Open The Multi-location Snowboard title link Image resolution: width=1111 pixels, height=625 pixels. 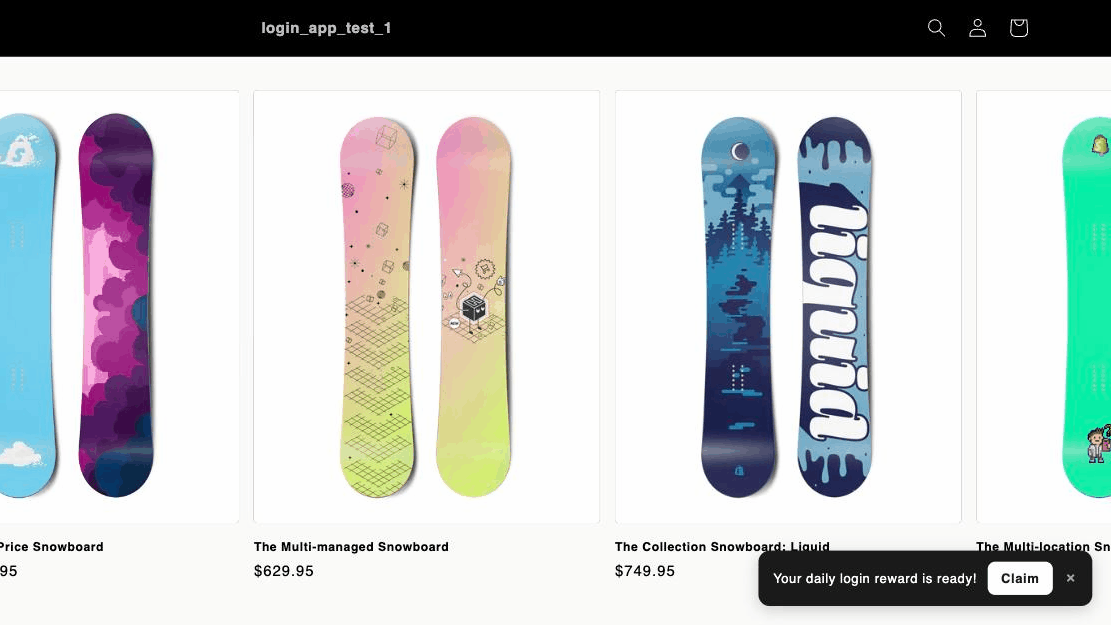click(x=1043, y=546)
